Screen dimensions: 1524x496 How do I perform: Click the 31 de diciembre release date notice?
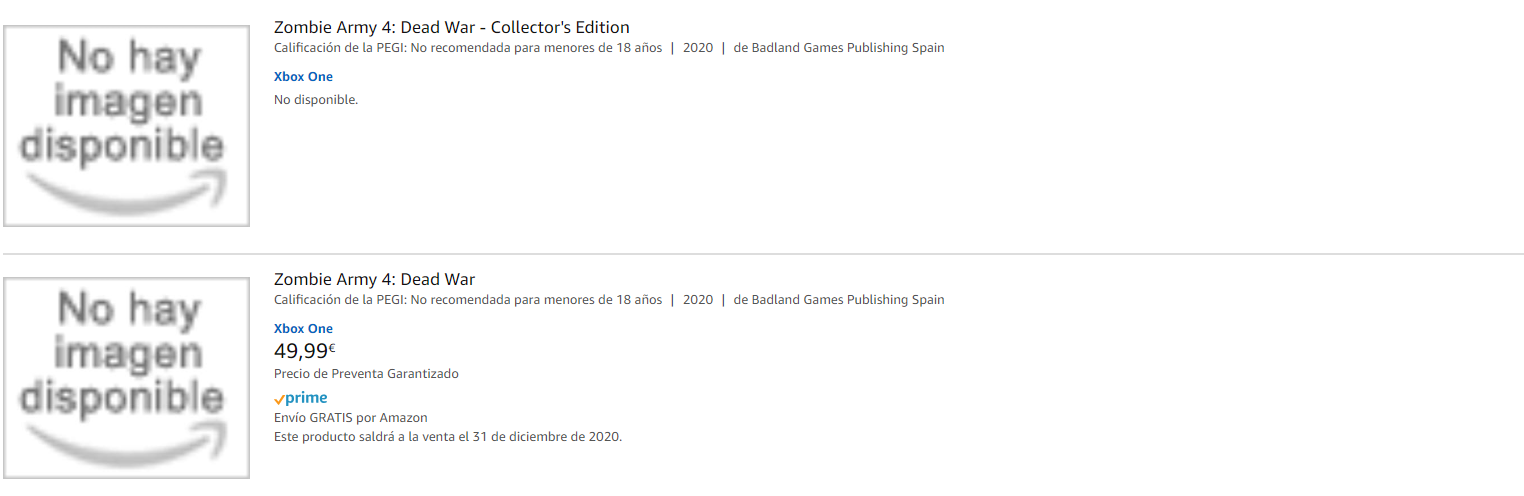click(447, 437)
